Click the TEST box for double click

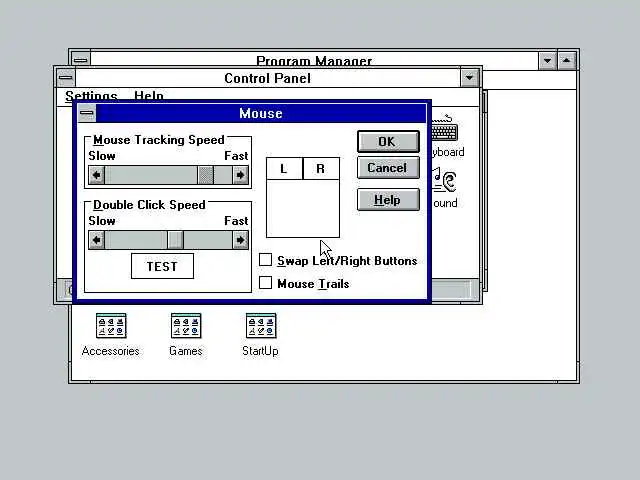pos(162,266)
